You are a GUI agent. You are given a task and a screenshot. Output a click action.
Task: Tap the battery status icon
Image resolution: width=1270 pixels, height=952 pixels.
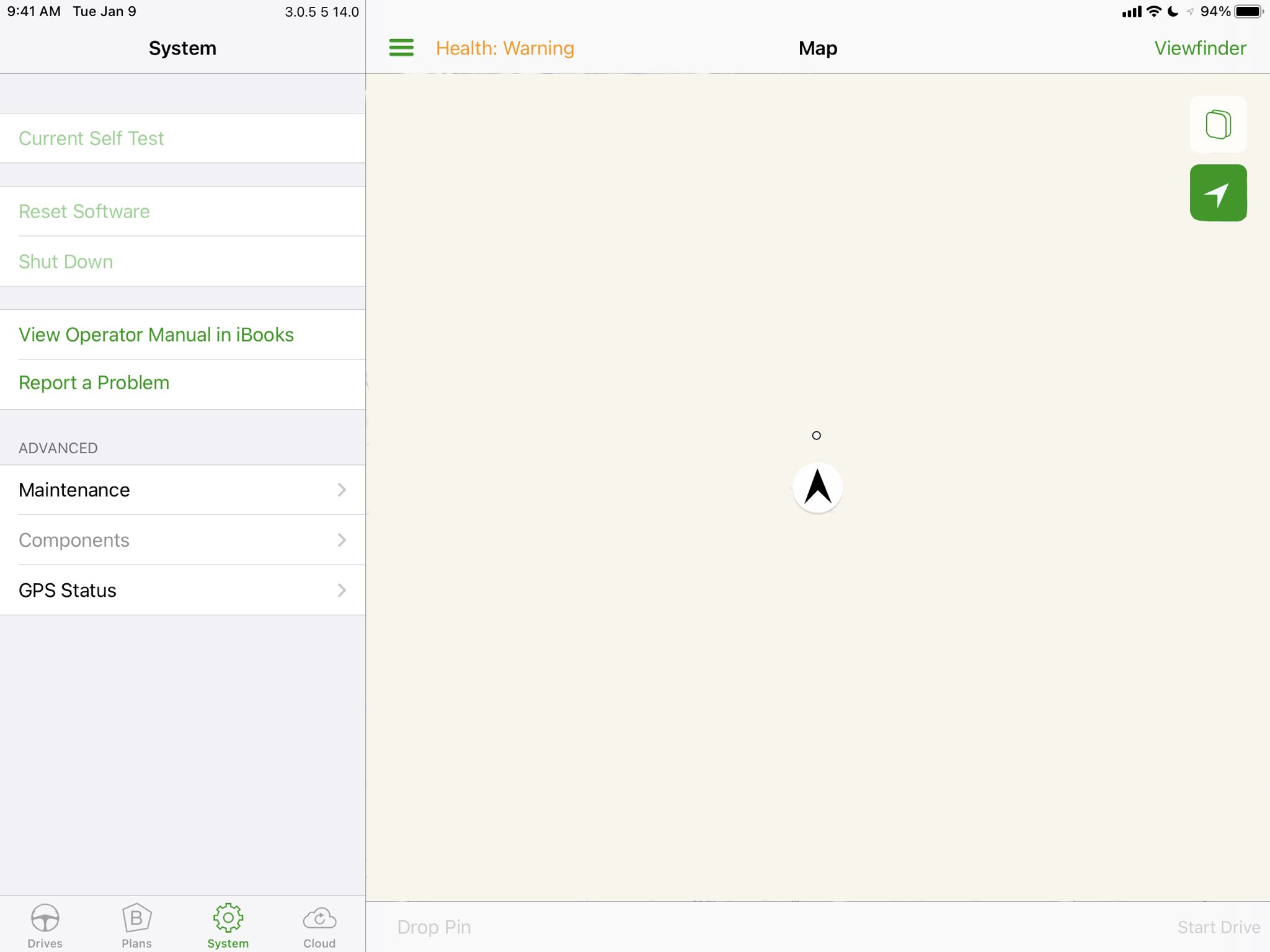coord(1248,12)
